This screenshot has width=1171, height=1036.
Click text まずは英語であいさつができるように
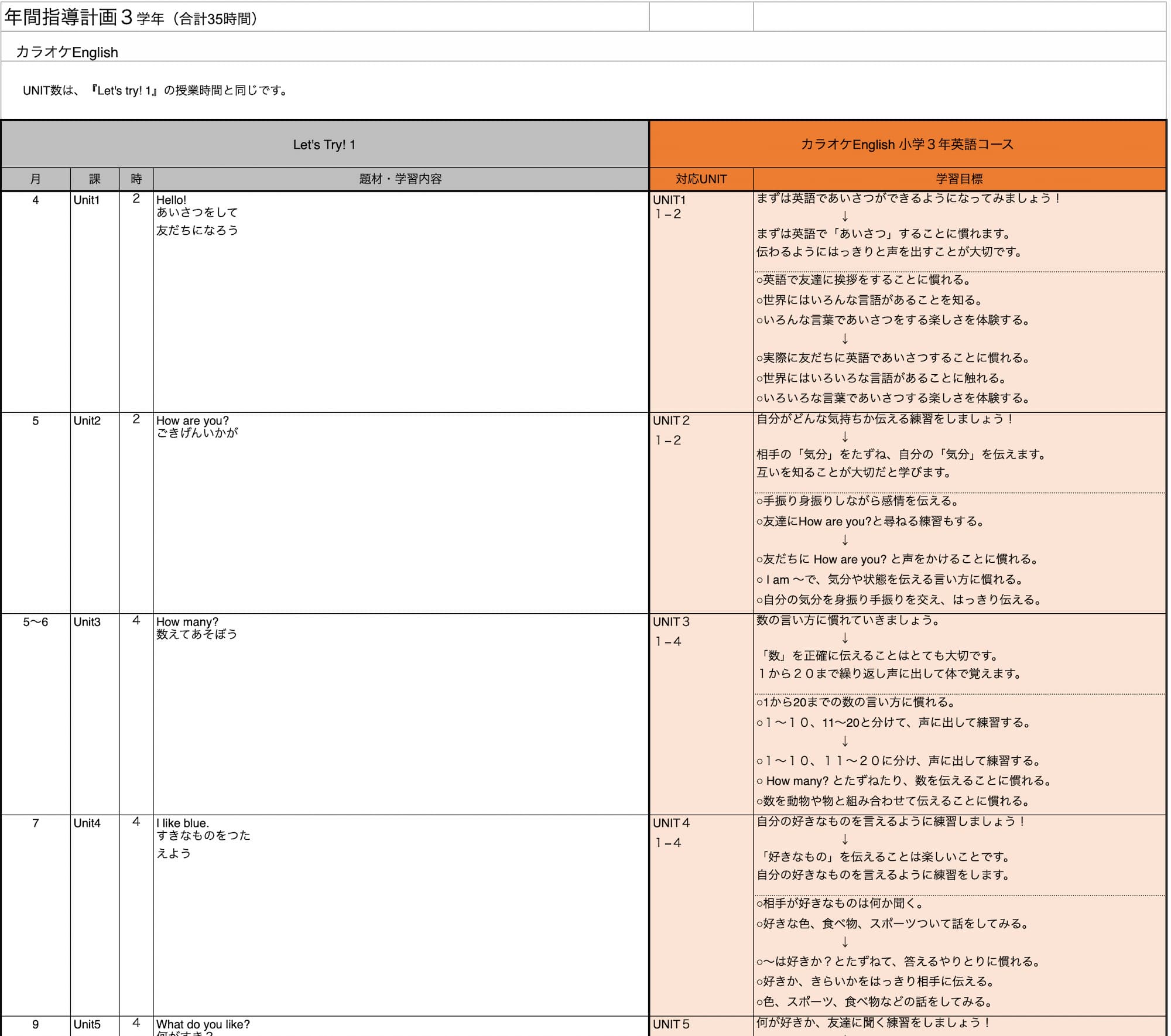point(908,199)
